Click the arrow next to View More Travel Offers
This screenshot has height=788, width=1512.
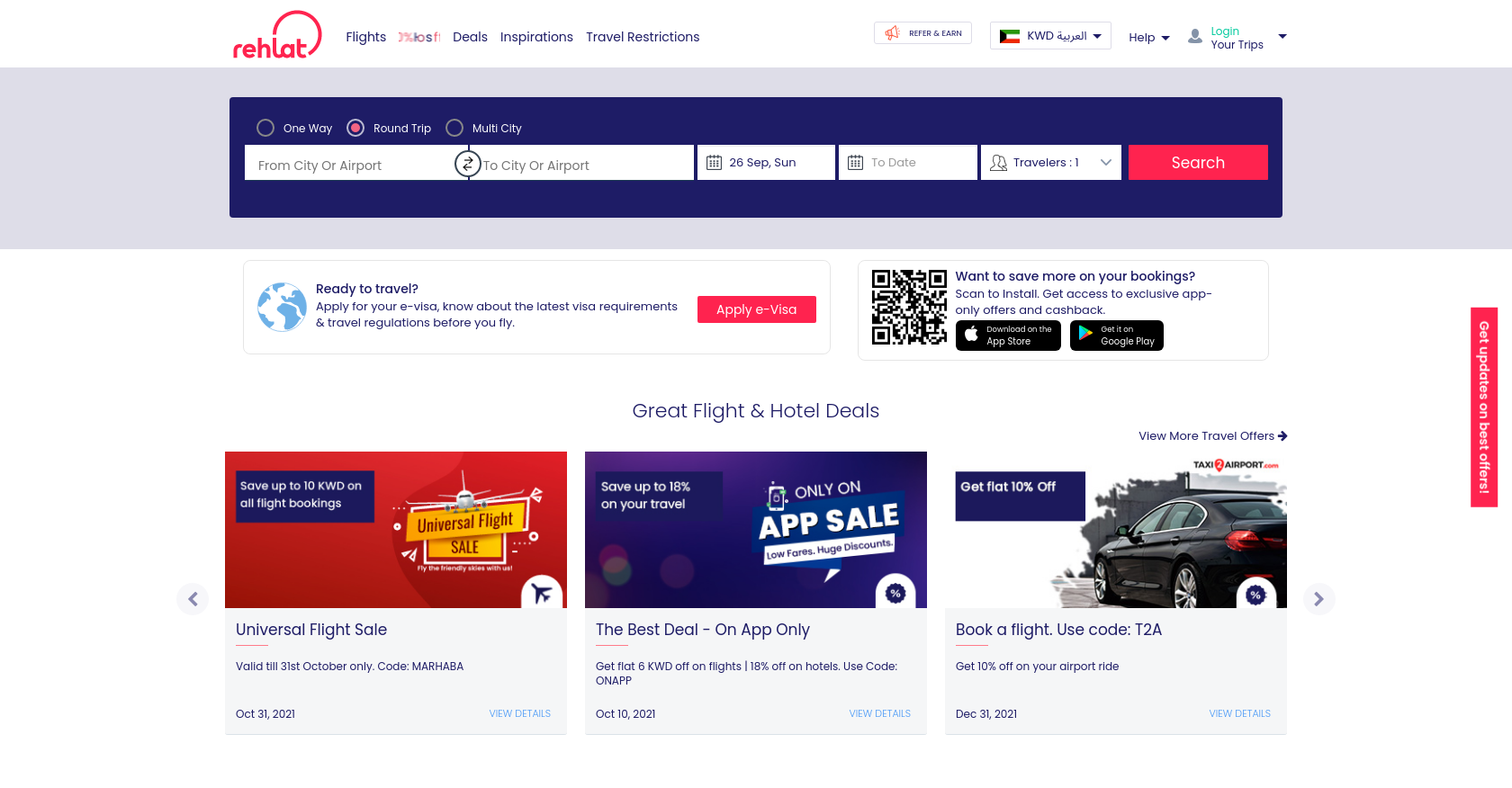point(1282,436)
